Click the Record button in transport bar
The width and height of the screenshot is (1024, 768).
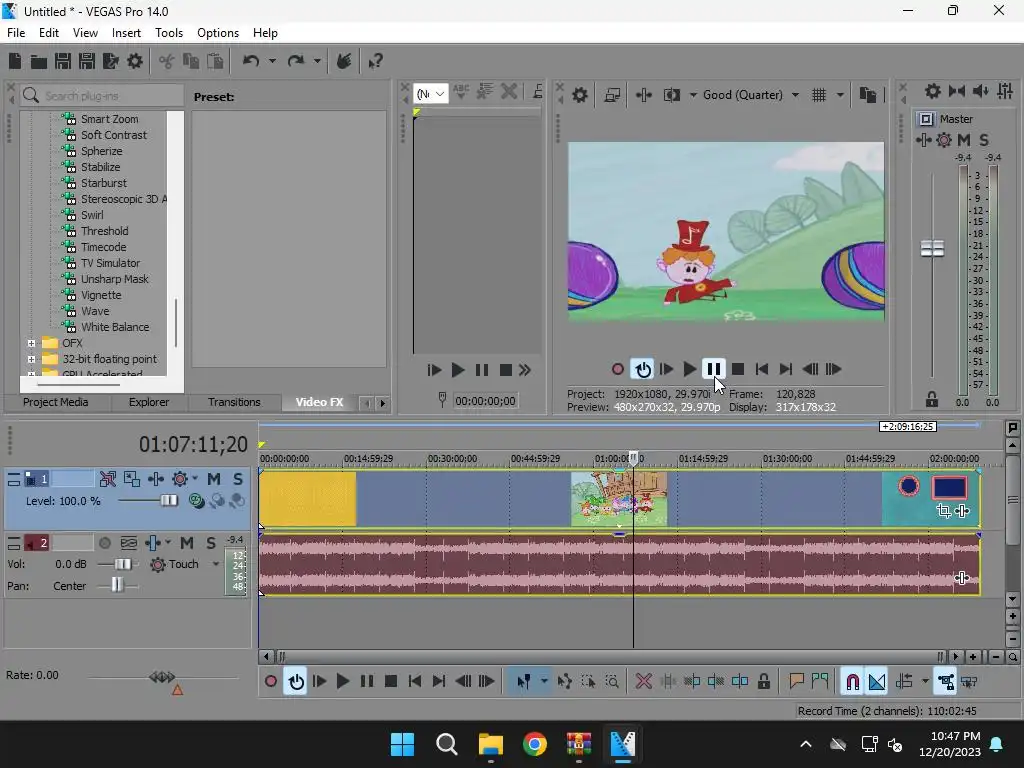[270, 682]
